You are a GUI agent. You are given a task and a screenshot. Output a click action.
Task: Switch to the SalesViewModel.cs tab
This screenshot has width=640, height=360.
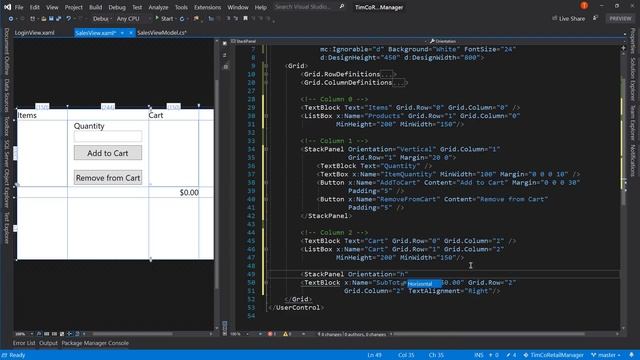click(x=162, y=33)
